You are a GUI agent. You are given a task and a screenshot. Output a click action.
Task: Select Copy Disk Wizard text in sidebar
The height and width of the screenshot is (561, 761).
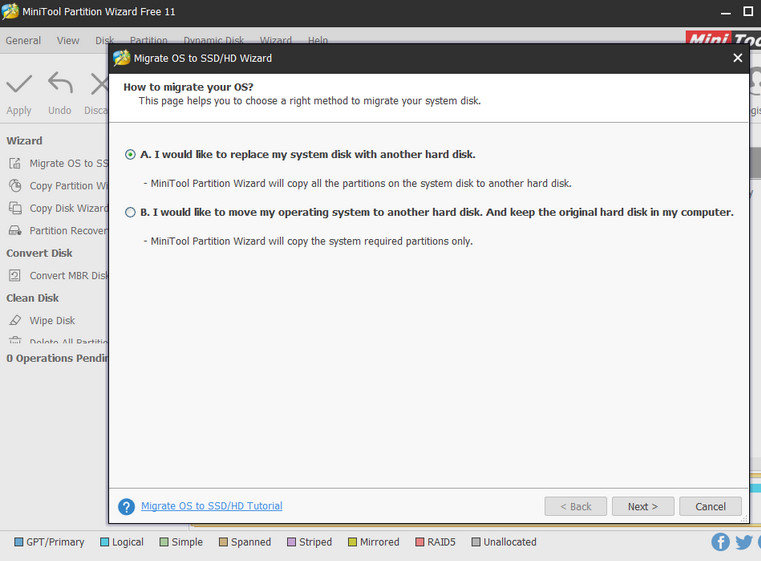(x=69, y=208)
